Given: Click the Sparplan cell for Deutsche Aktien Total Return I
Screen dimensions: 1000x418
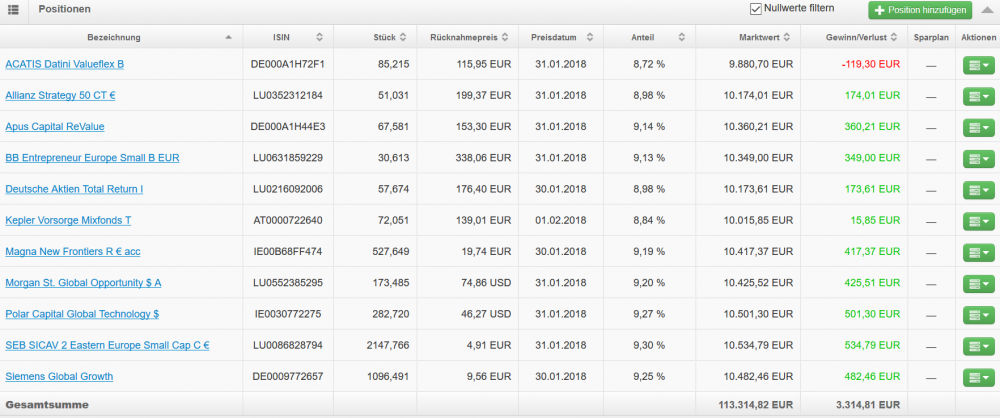Looking at the screenshot, I should 931,189.
